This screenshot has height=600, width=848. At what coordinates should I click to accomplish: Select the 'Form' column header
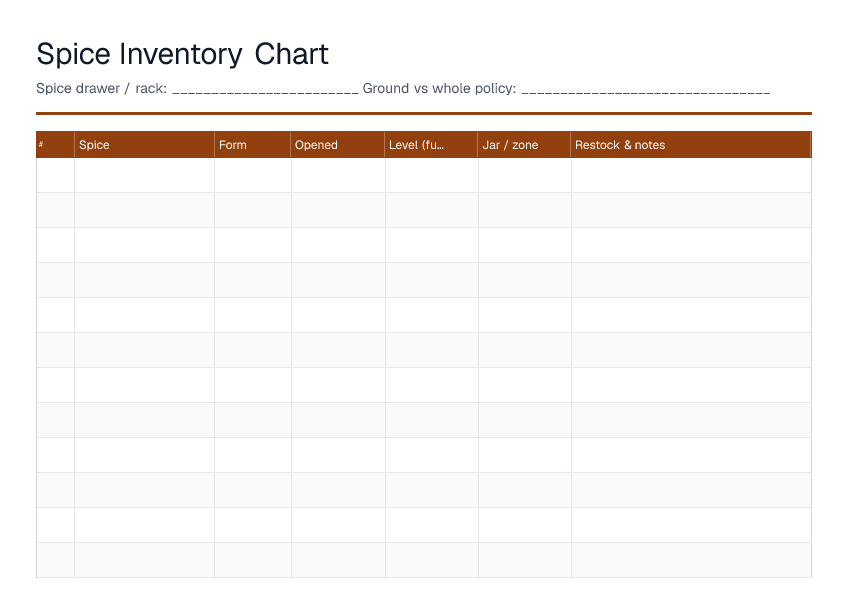click(253, 144)
